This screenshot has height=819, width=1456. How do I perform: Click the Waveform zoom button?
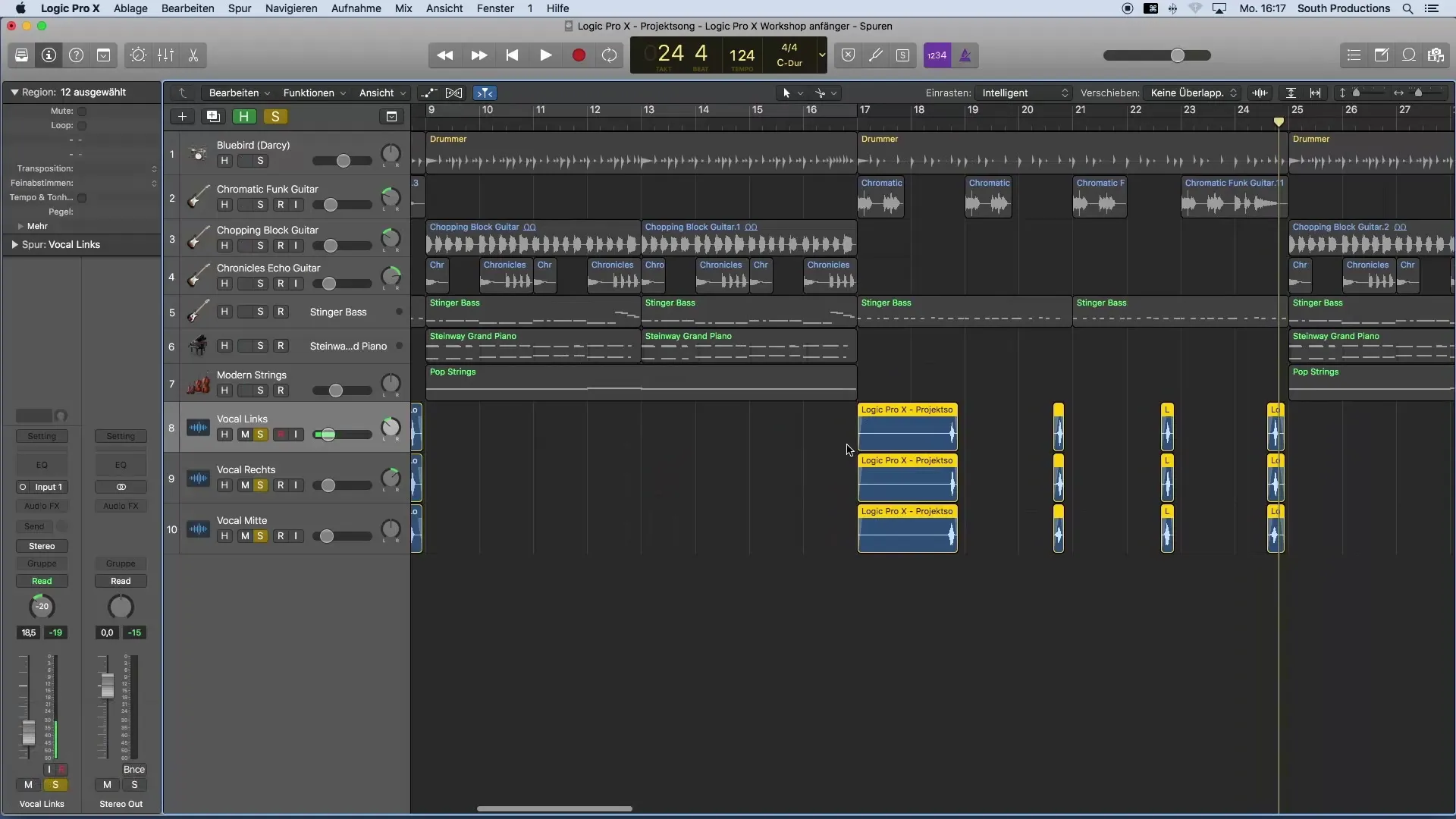[x=1260, y=93]
